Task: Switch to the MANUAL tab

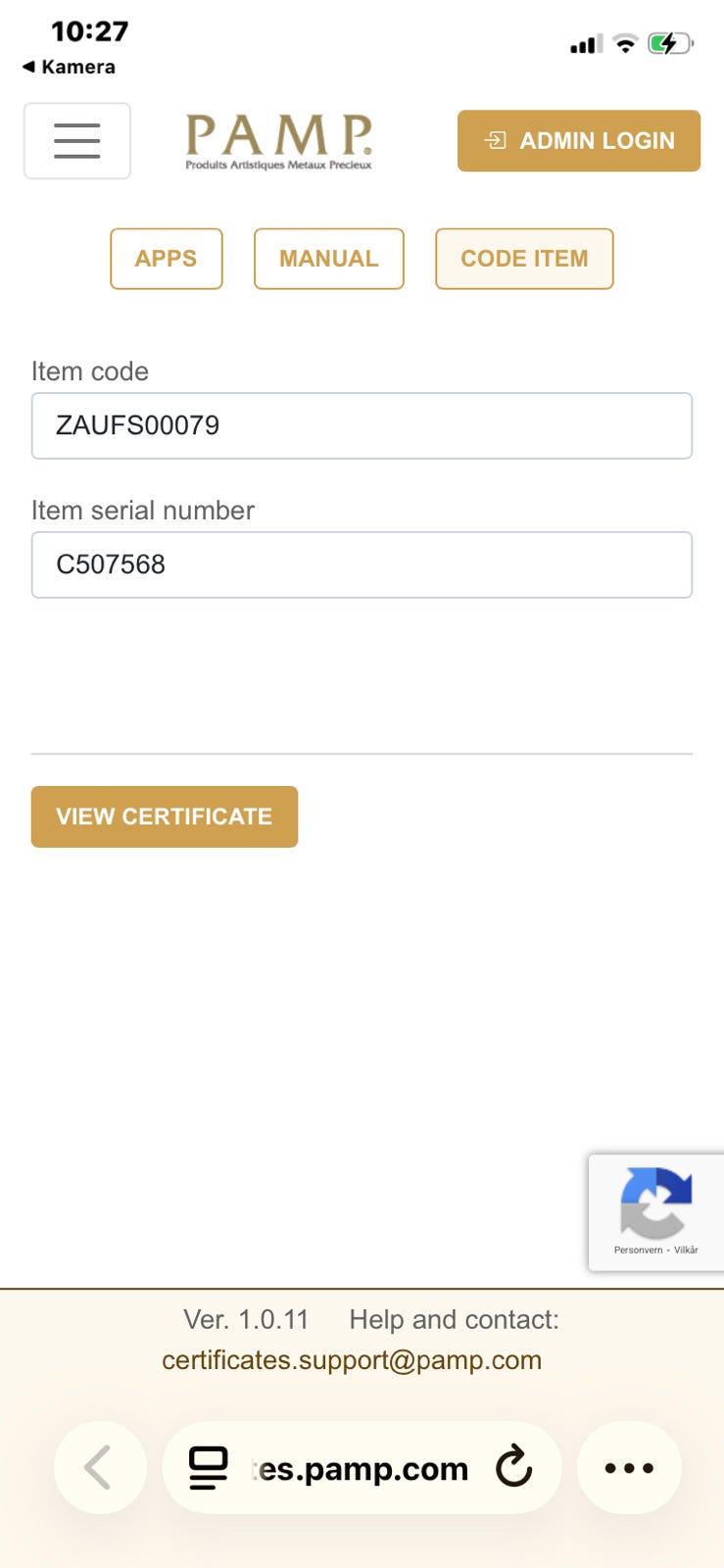Action: (328, 259)
